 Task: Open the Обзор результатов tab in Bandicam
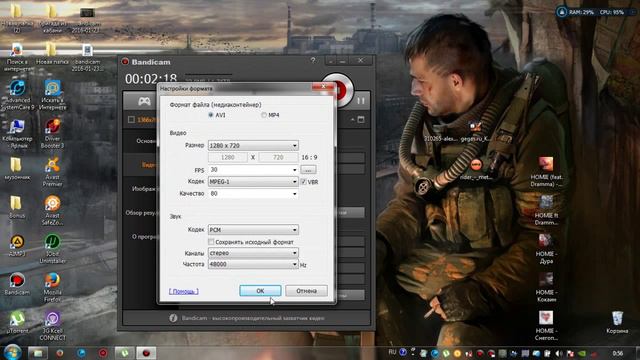[141, 213]
